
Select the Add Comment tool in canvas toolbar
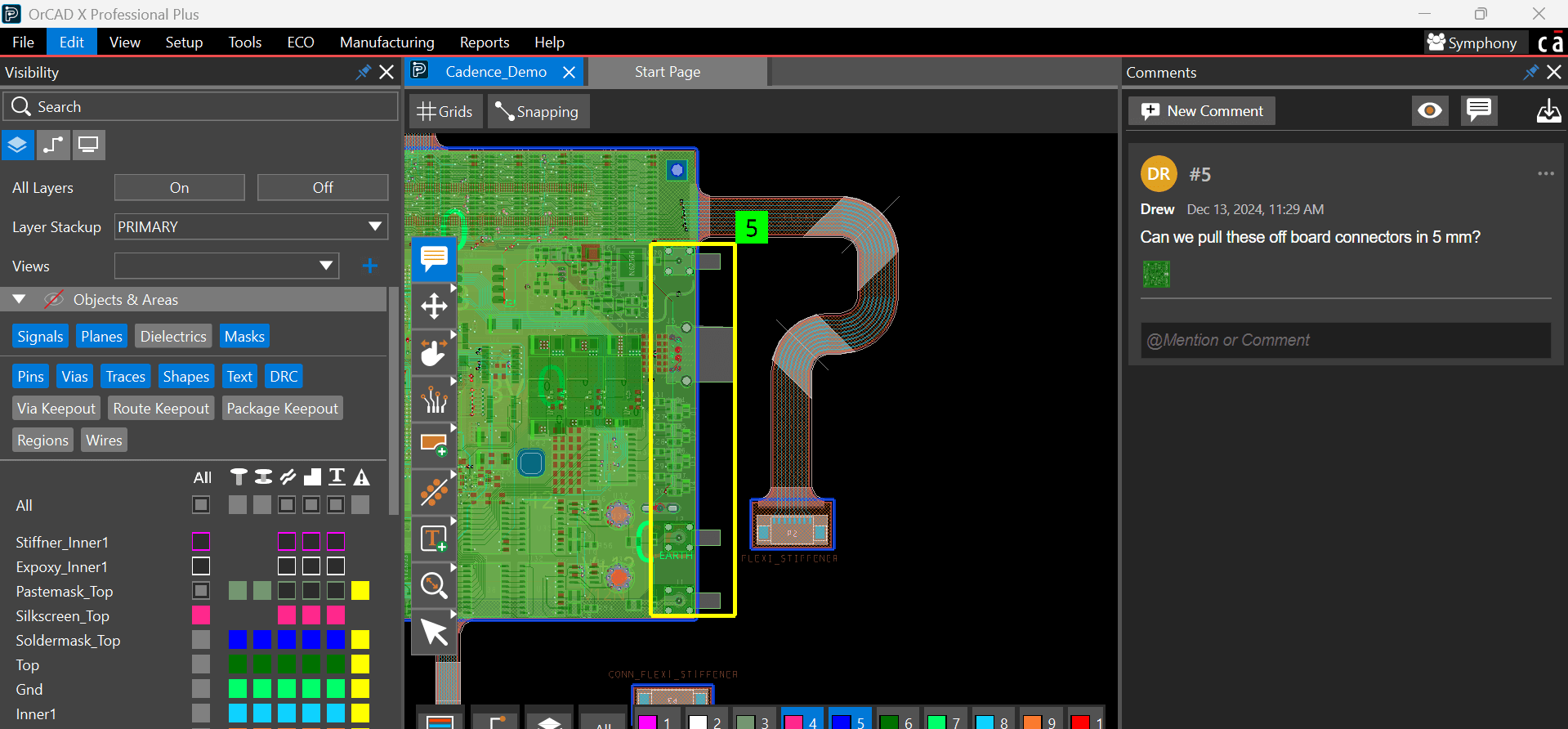pyautogui.click(x=434, y=259)
